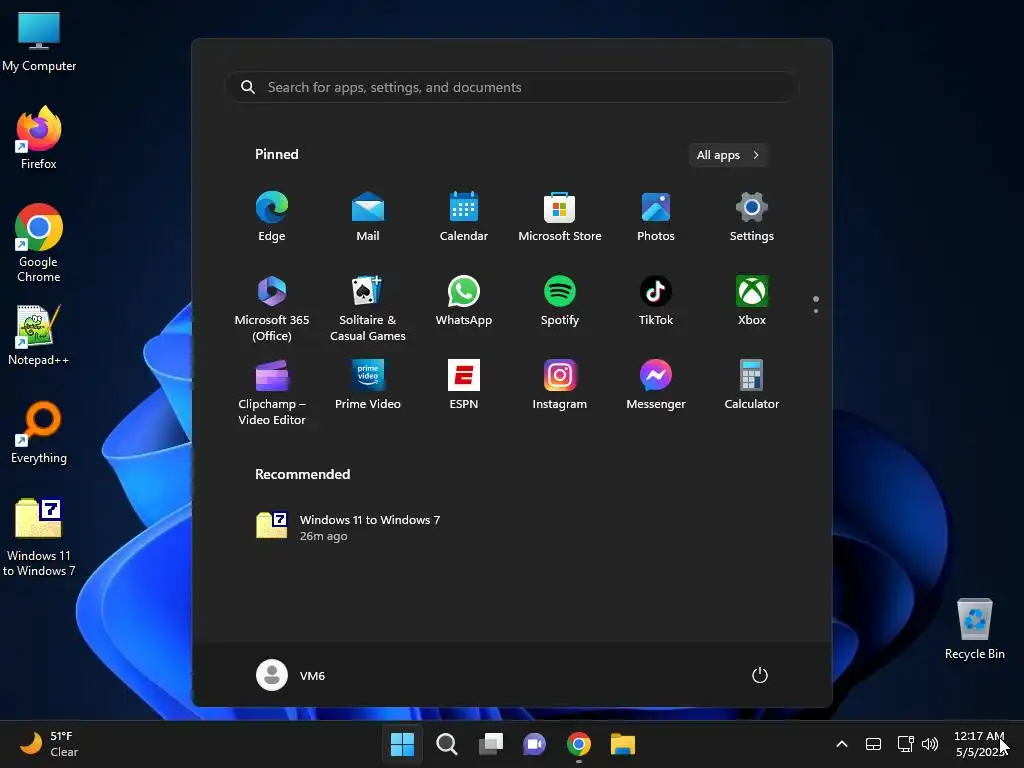Open Chat from the taskbar

coord(534,744)
